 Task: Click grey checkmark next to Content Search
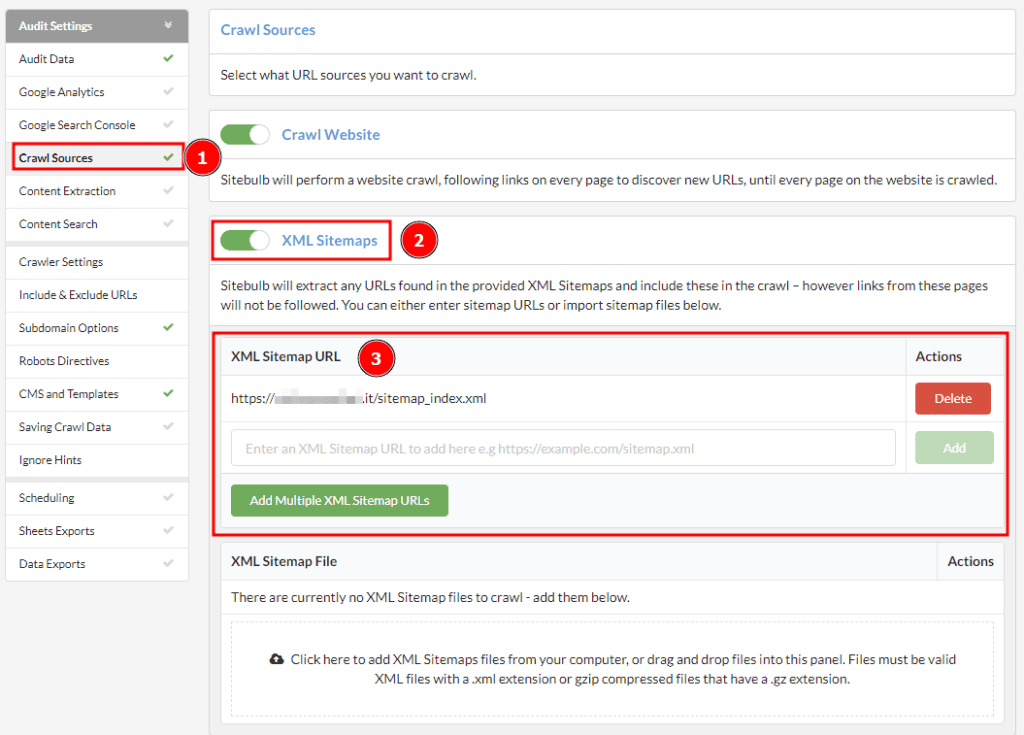168,223
